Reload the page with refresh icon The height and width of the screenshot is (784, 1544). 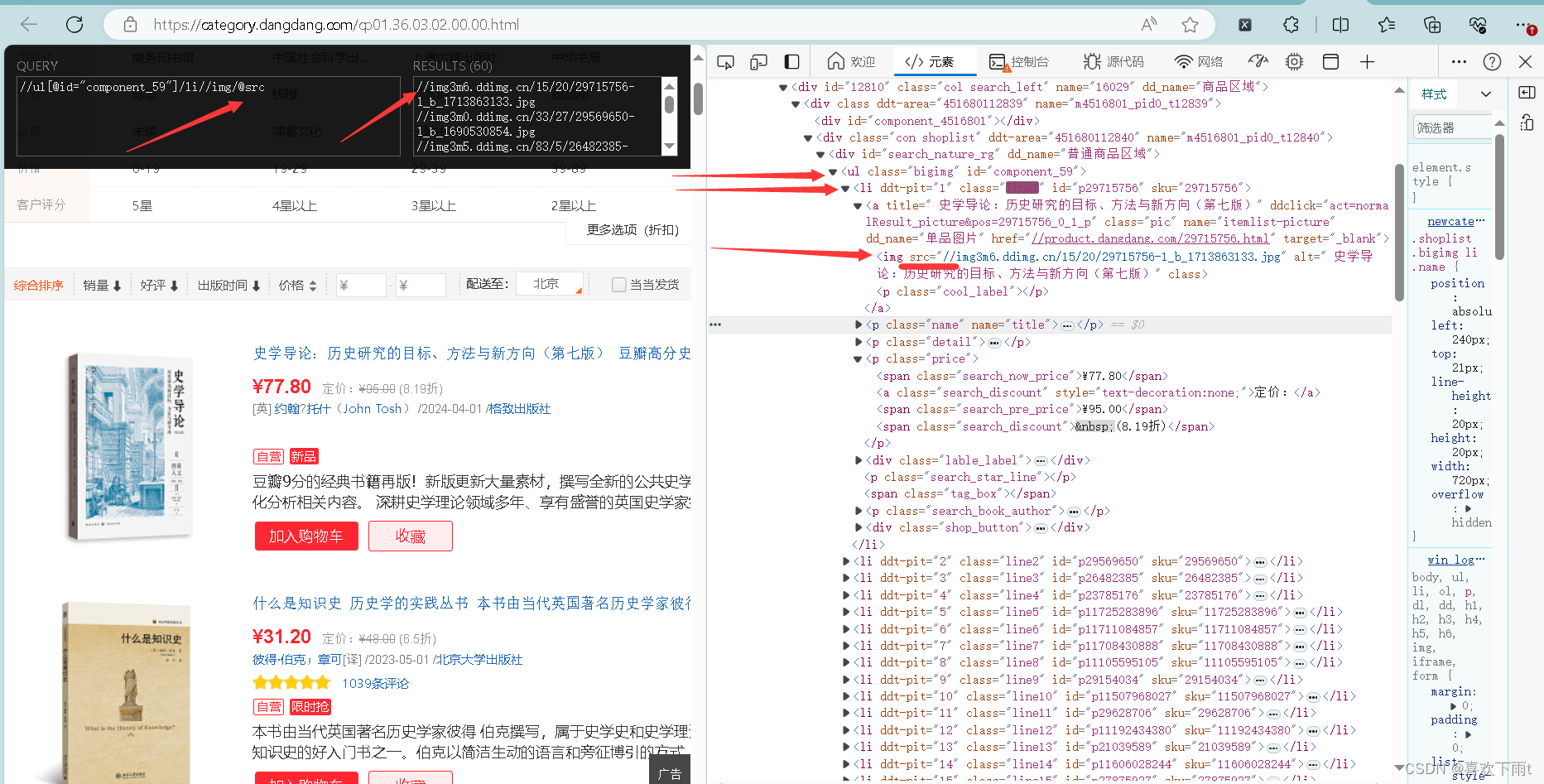tap(75, 25)
